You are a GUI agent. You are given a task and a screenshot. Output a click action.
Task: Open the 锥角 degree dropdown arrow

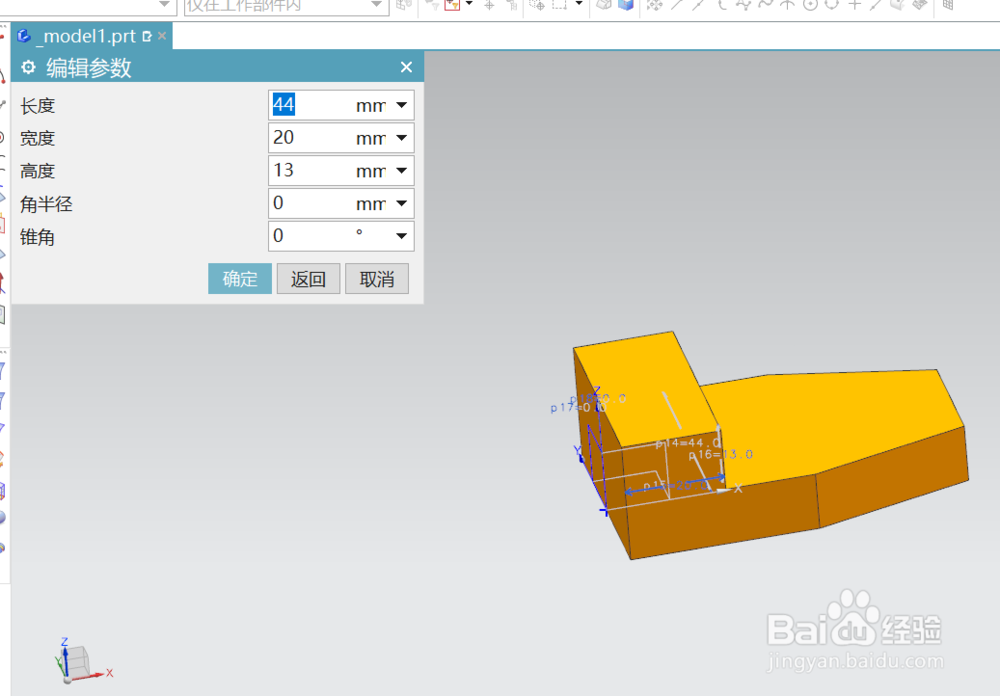[401, 236]
